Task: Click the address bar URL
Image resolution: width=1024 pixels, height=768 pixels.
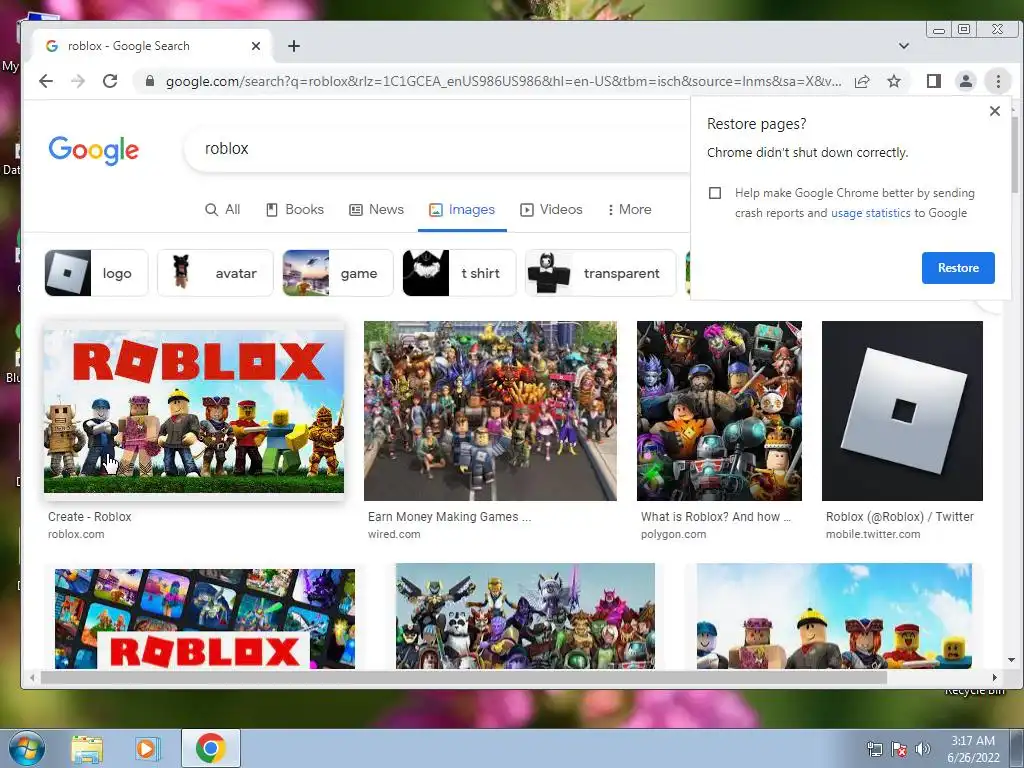Action: [x=504, y=82]
